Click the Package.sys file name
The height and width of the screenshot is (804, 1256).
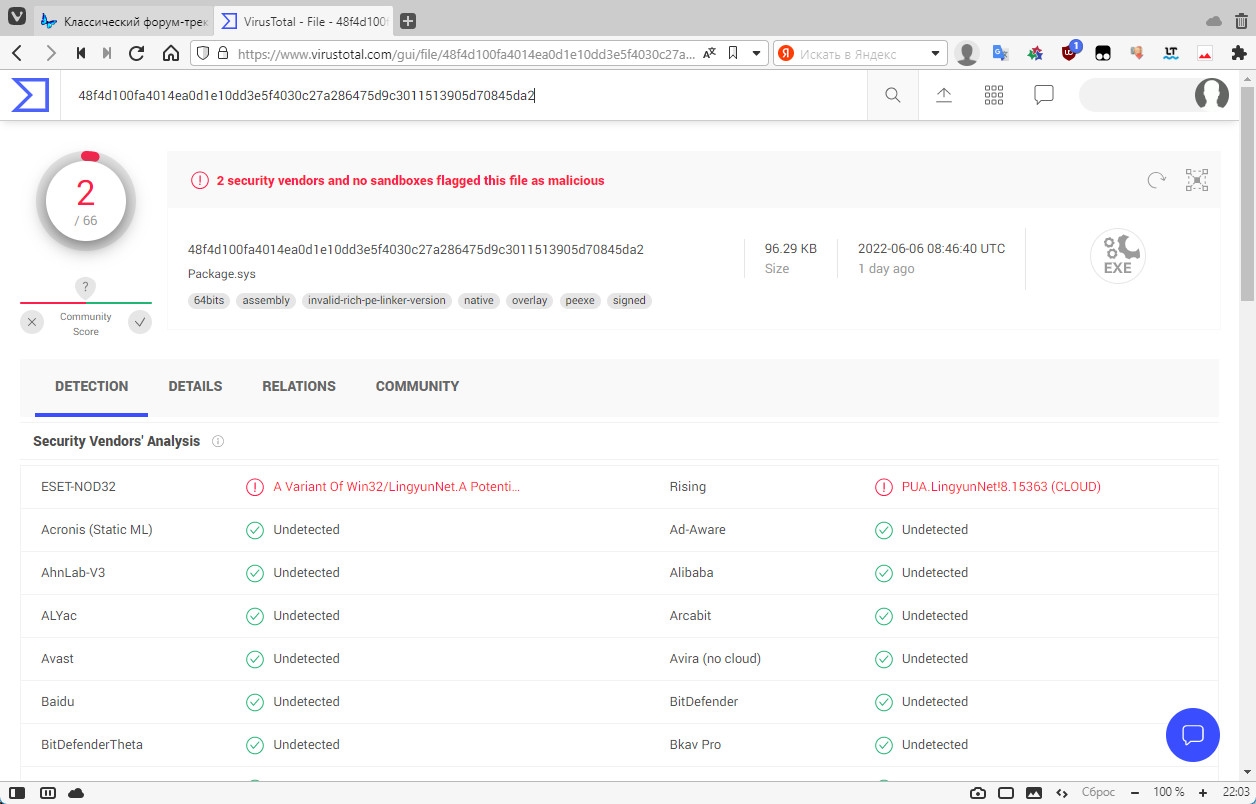click(223, 274)
